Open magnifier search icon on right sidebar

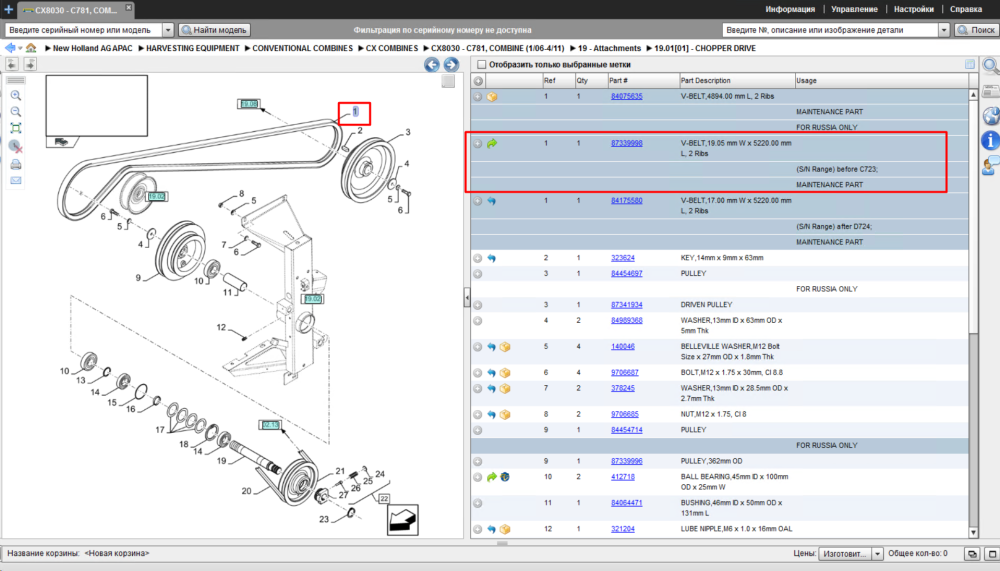coord(990,65)
